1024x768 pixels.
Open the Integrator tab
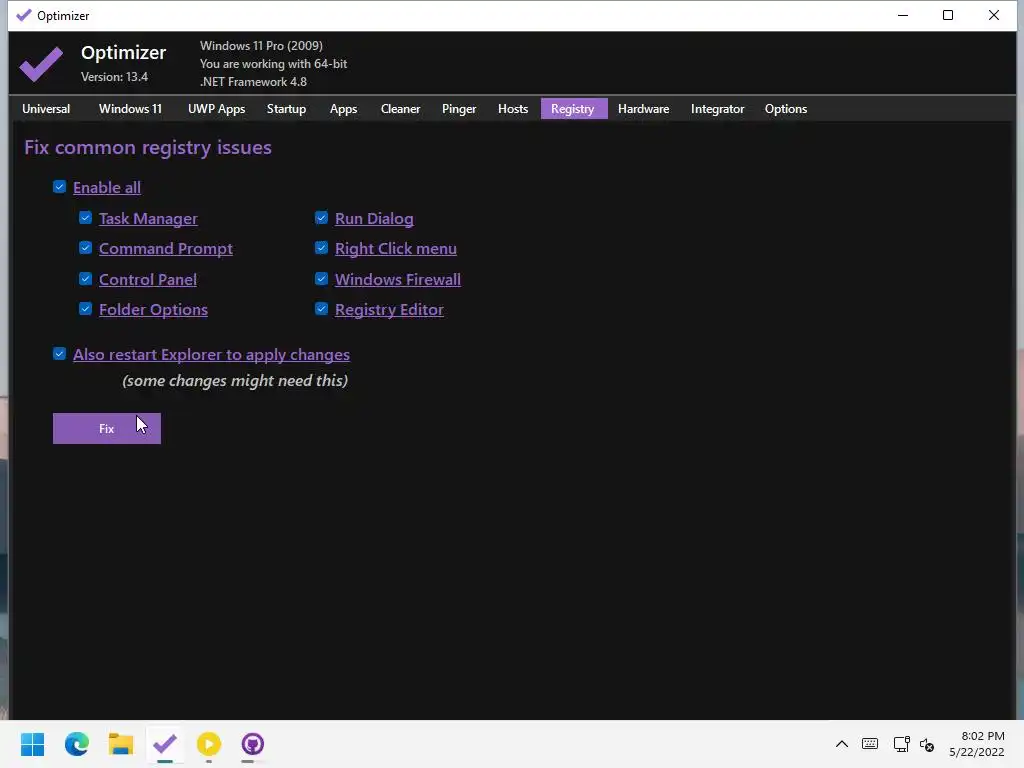(x=718, y=109)
